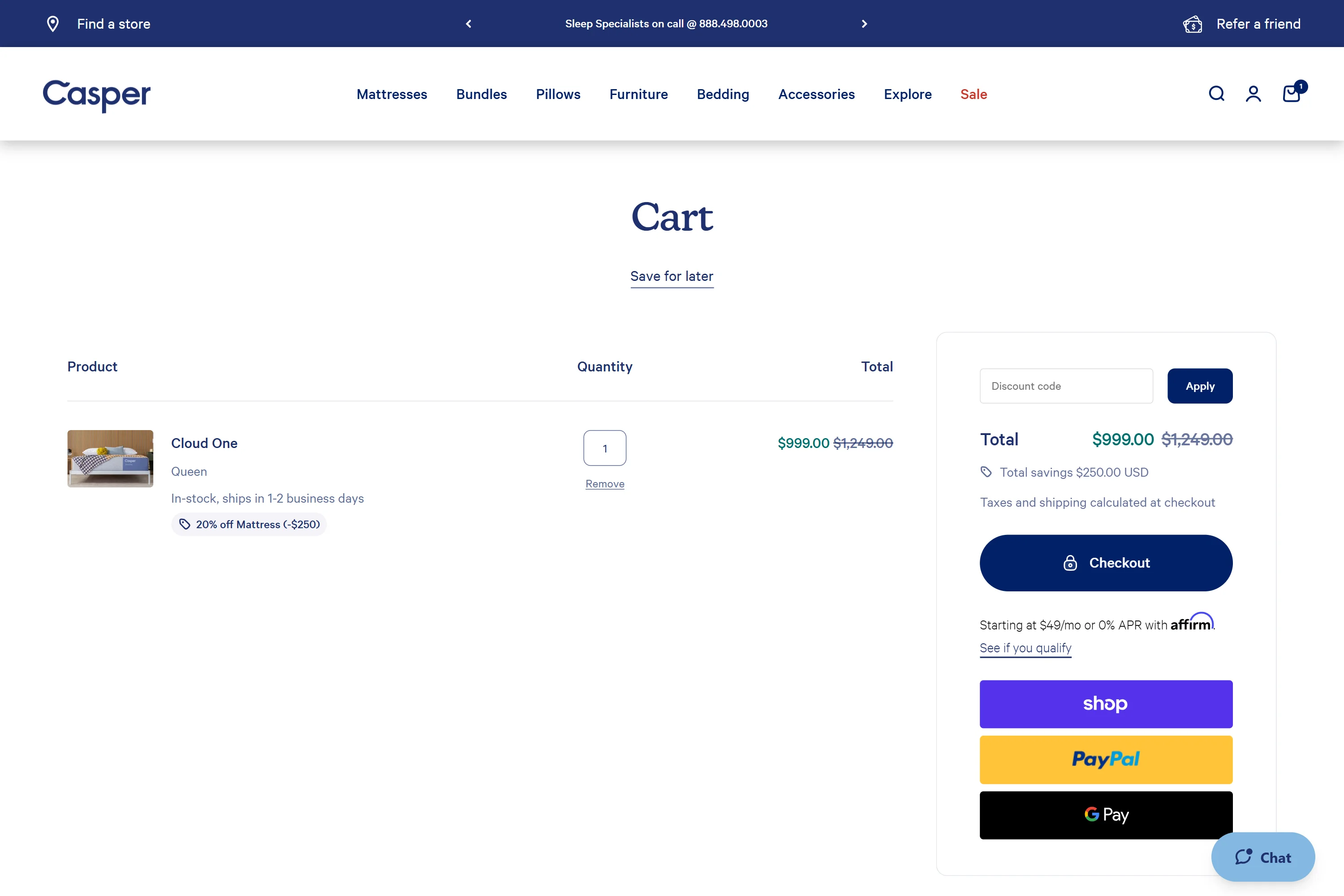The image size is (1344, 896).
Task: Open the Chat bubble widget
Action: coord(1263,857)
